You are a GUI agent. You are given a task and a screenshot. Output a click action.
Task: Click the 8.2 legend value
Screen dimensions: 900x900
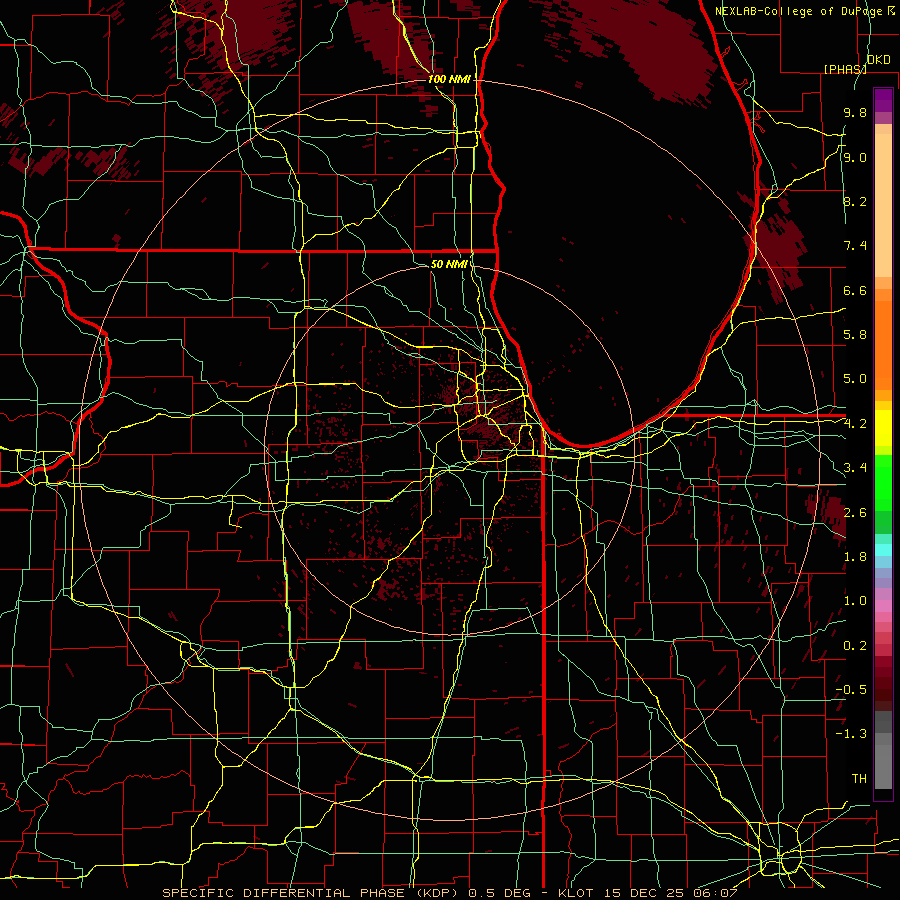pos(855,201)
